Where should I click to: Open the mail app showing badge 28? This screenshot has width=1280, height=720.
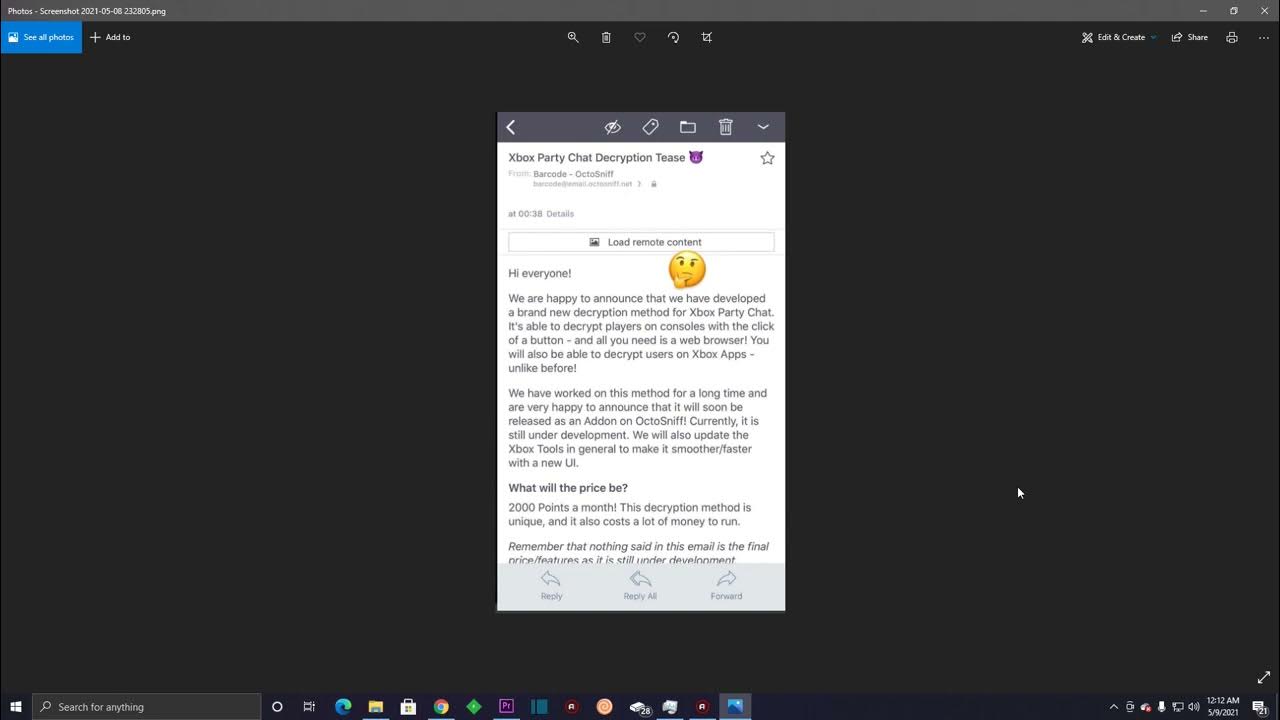[640, 707]
